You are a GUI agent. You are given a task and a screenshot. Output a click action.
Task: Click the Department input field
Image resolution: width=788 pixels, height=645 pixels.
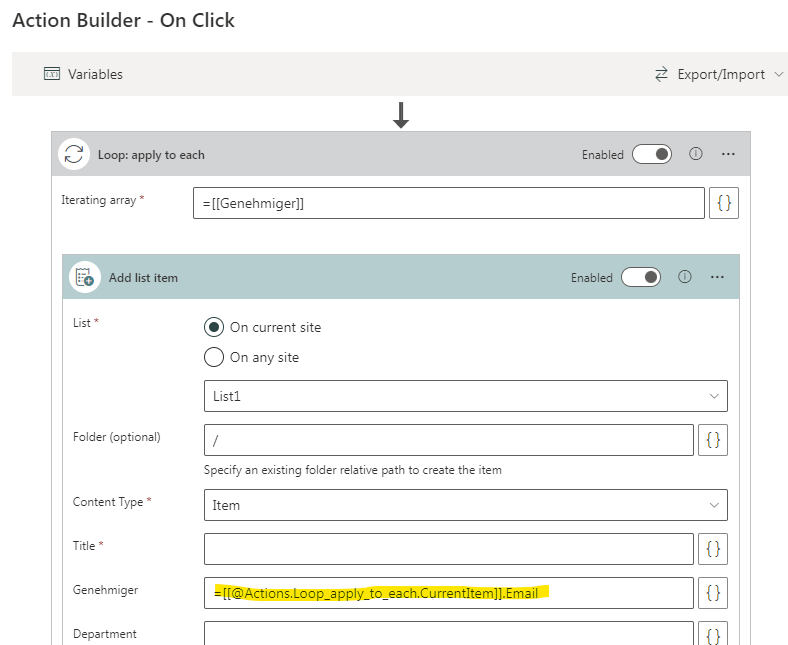448,634
